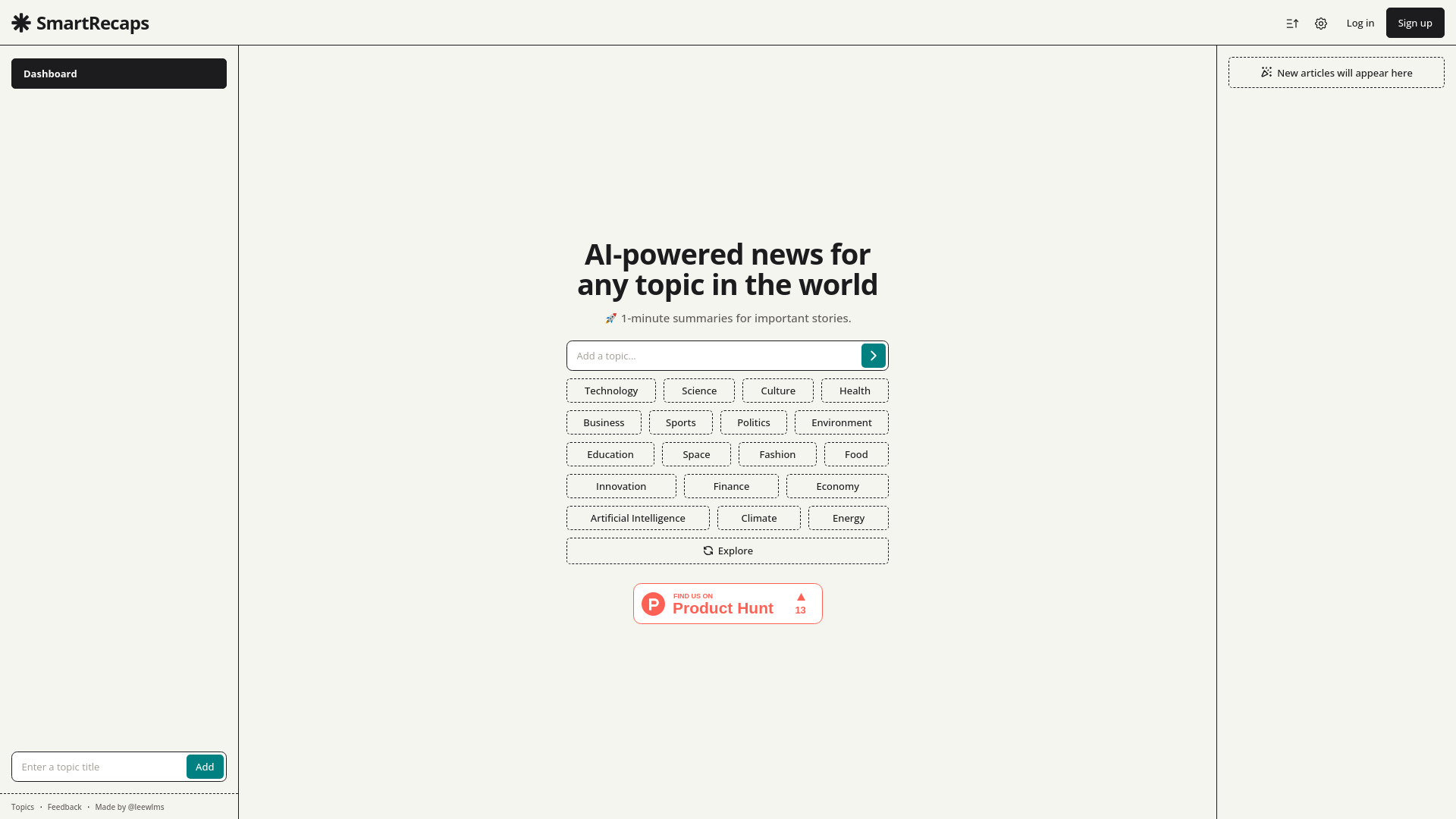Expand the topic input search dropdown
The width and height of the screenshot is (1456, 819).
click(873, 355)
